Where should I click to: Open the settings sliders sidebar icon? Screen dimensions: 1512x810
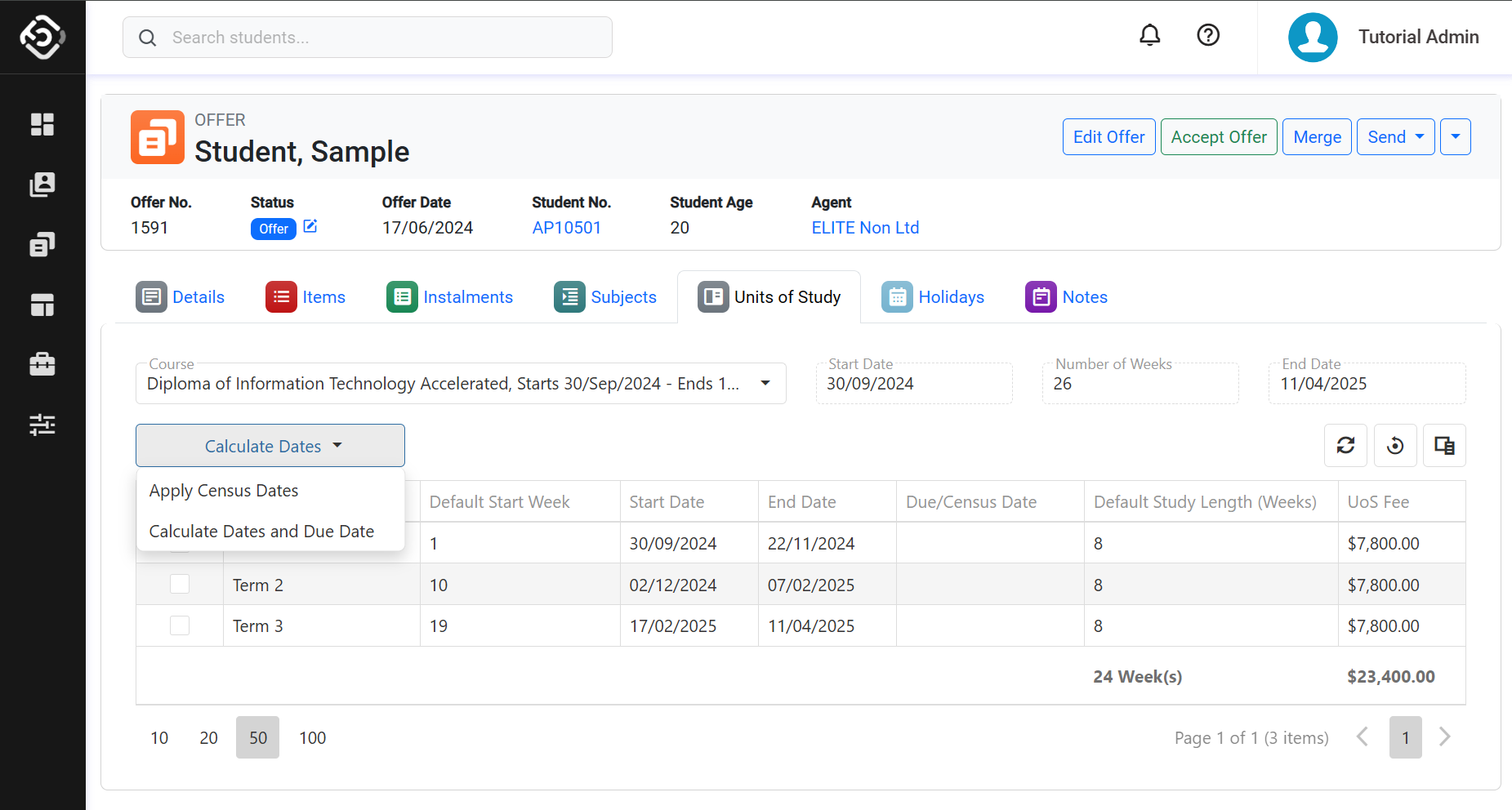coord(42,425)
